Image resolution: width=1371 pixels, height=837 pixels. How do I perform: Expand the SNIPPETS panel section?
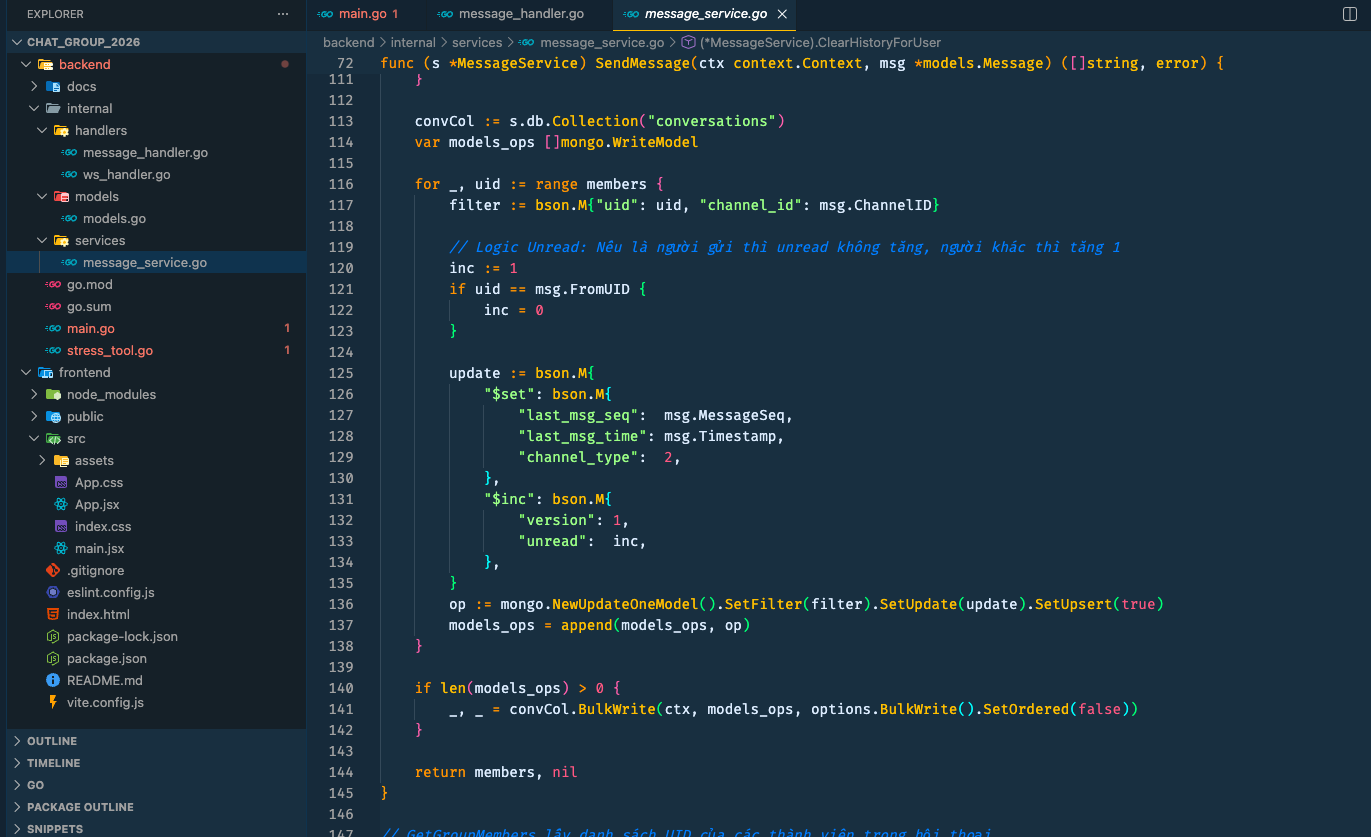click(156, 828)
